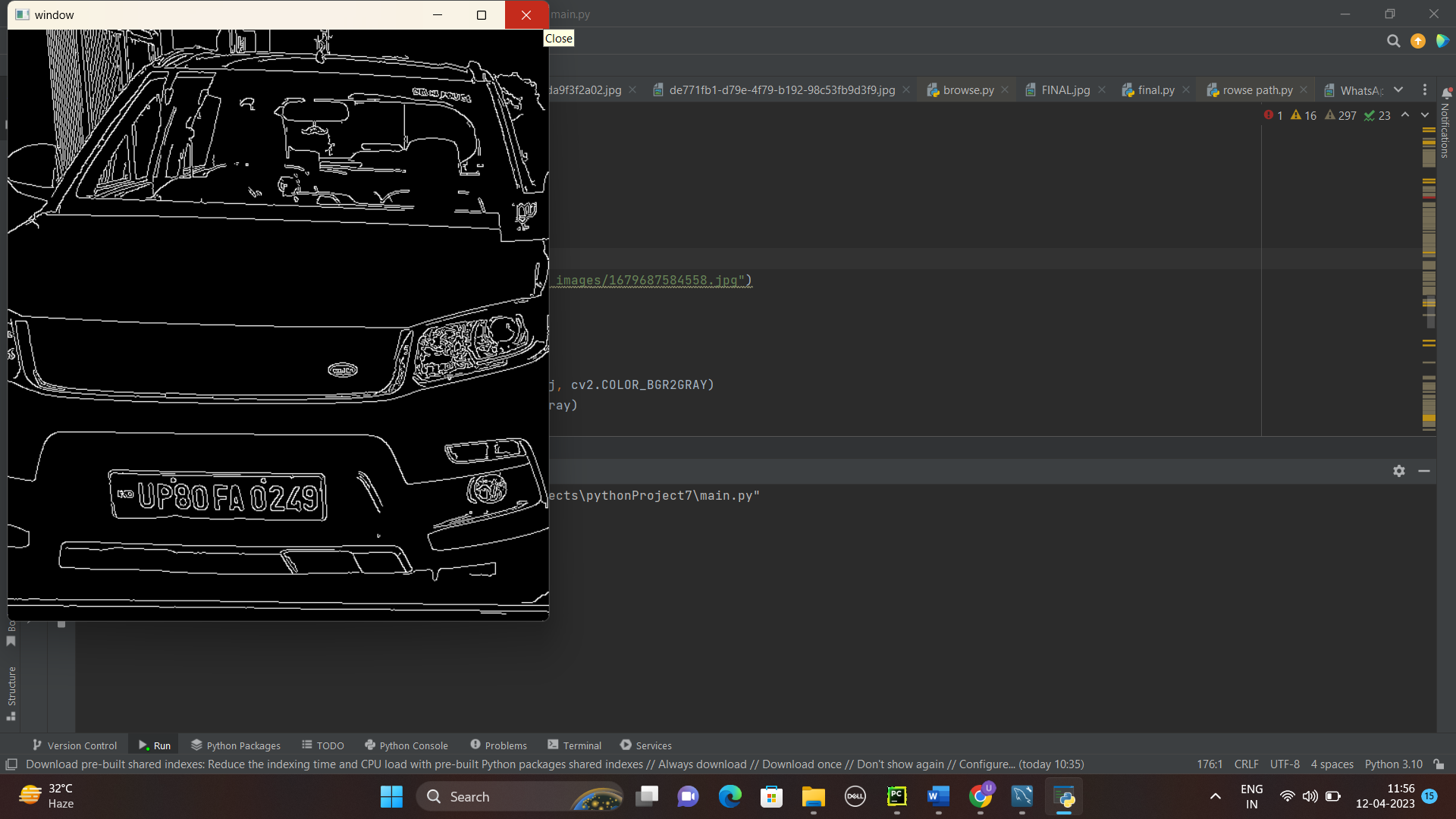1456x819 pixels.
Task: Open Version Control tool window
Action: tap(74, 745)
